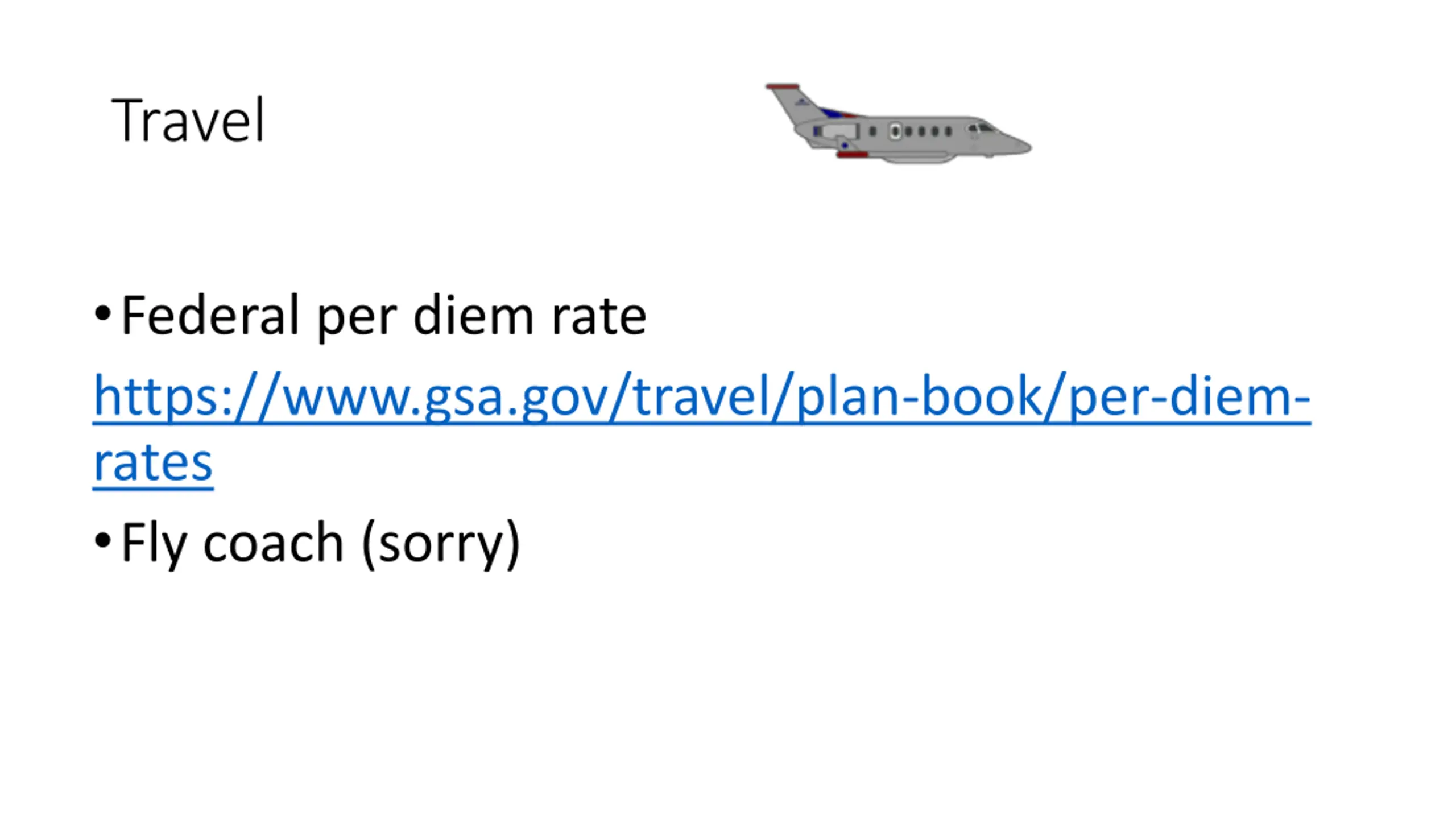1456x819 pixels.
Task: Click the underlined word "rates" in the link
Action: click(153, 462)
